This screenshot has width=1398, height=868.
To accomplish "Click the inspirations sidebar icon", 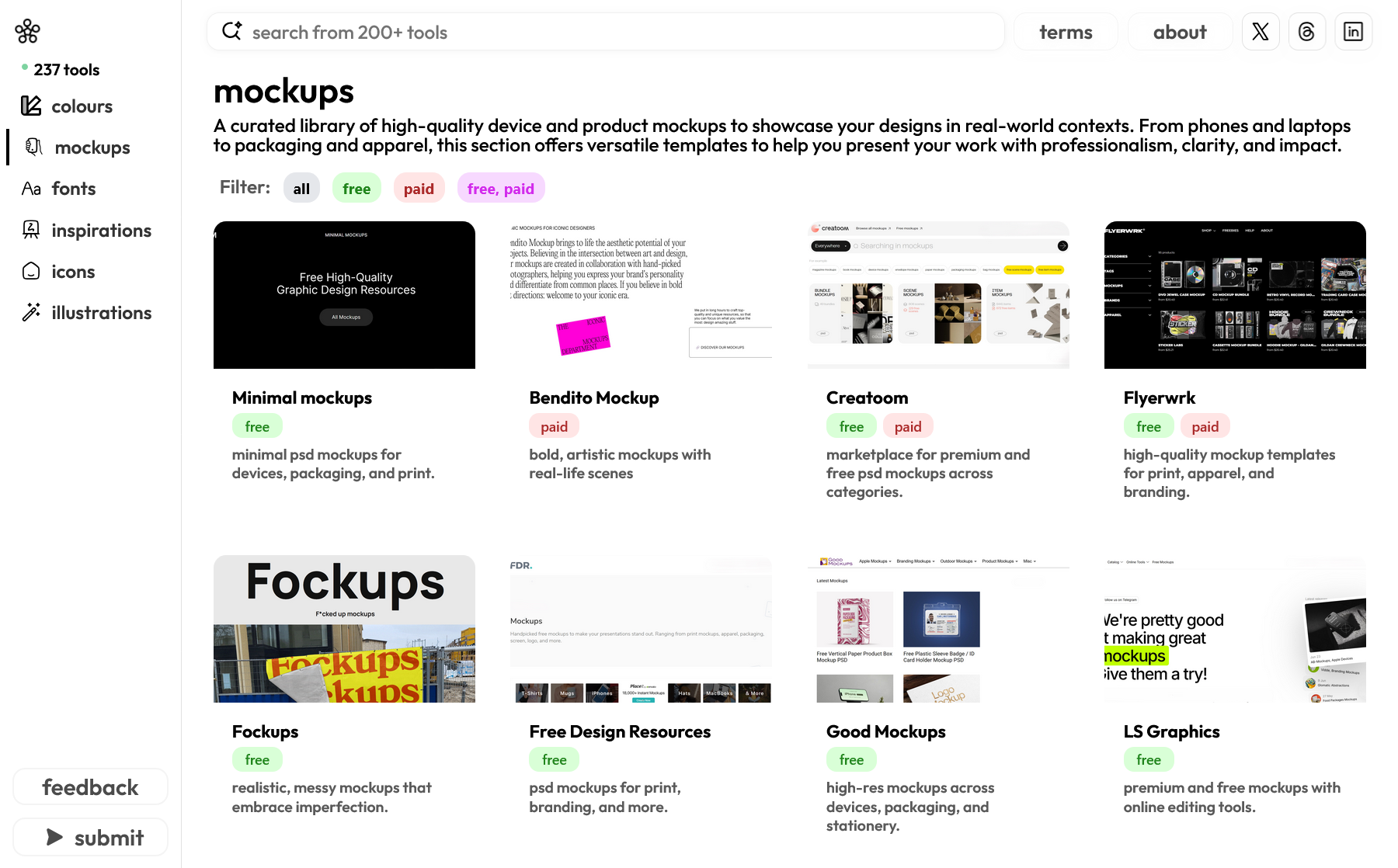I will click(x=31, y=230).
